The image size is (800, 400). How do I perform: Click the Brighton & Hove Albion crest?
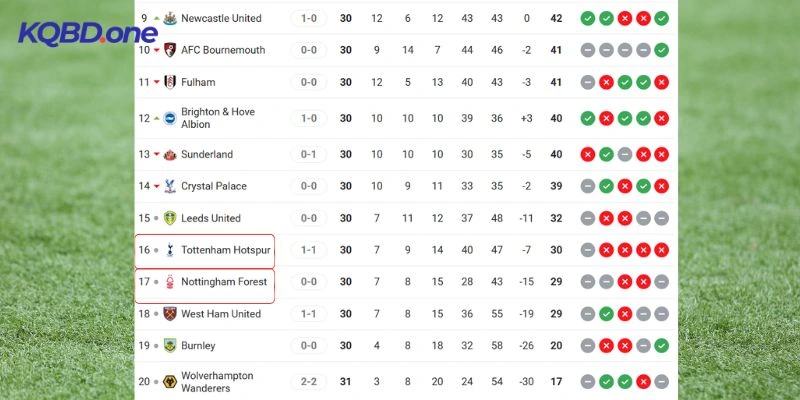170,118
